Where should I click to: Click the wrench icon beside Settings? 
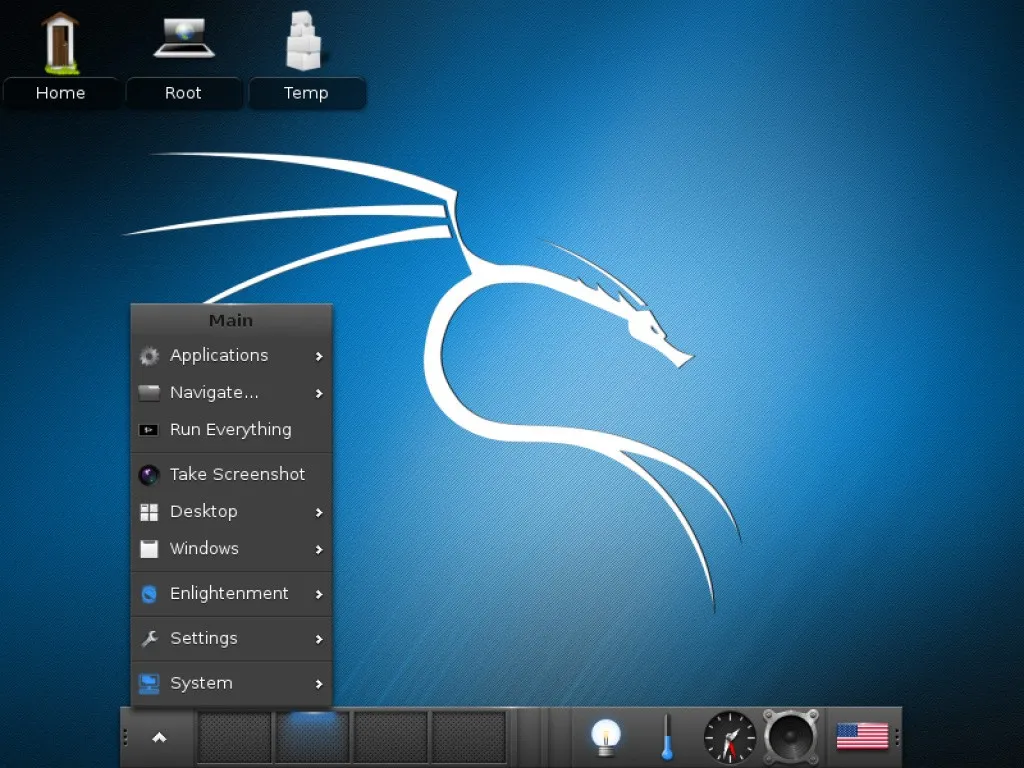coord(148,638)
